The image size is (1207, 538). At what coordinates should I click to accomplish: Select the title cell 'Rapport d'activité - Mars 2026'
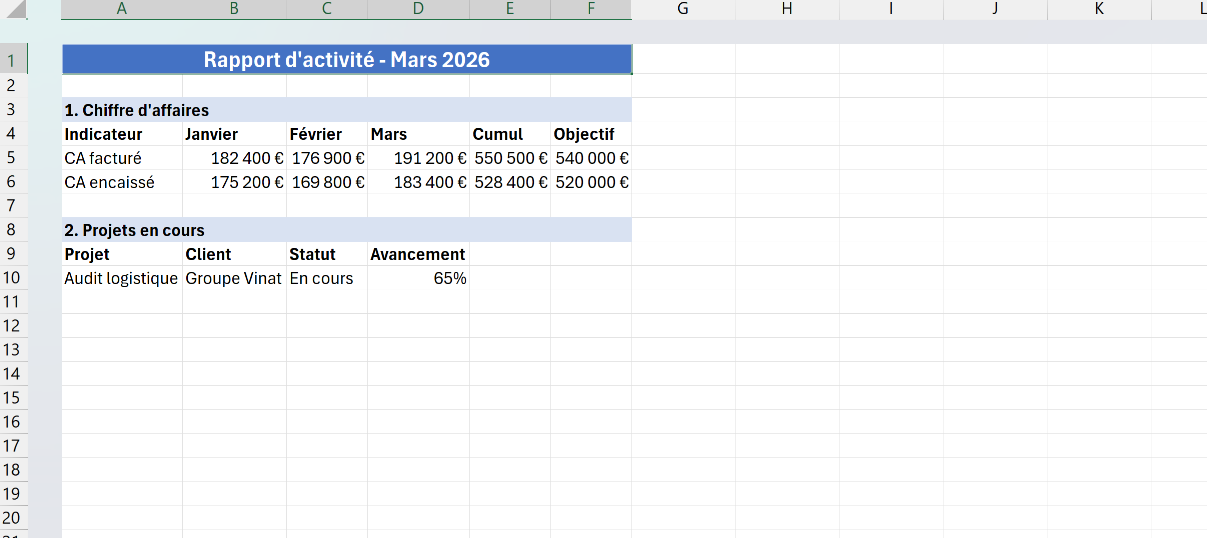point(347,60)
